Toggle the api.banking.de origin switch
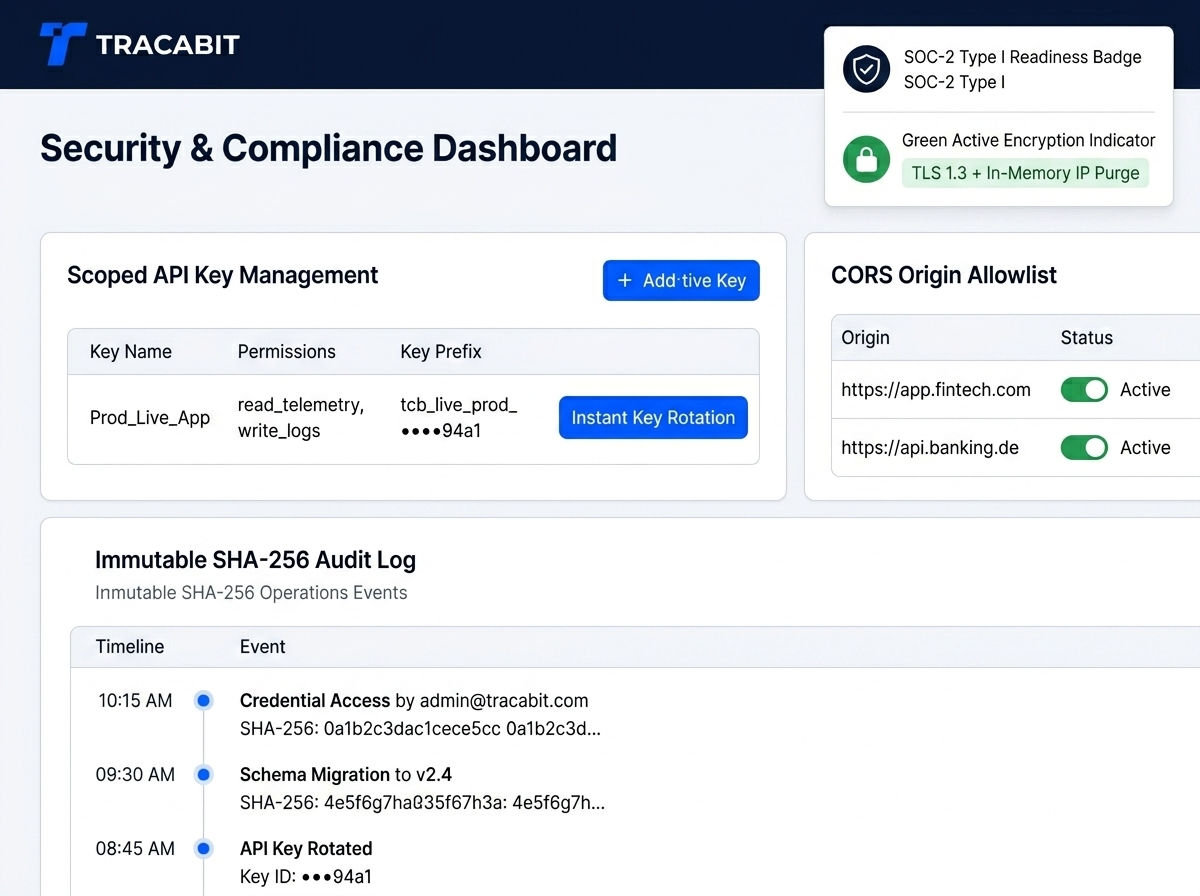This screenshot has height=896, width=1200. click(x=1084, y=448)
